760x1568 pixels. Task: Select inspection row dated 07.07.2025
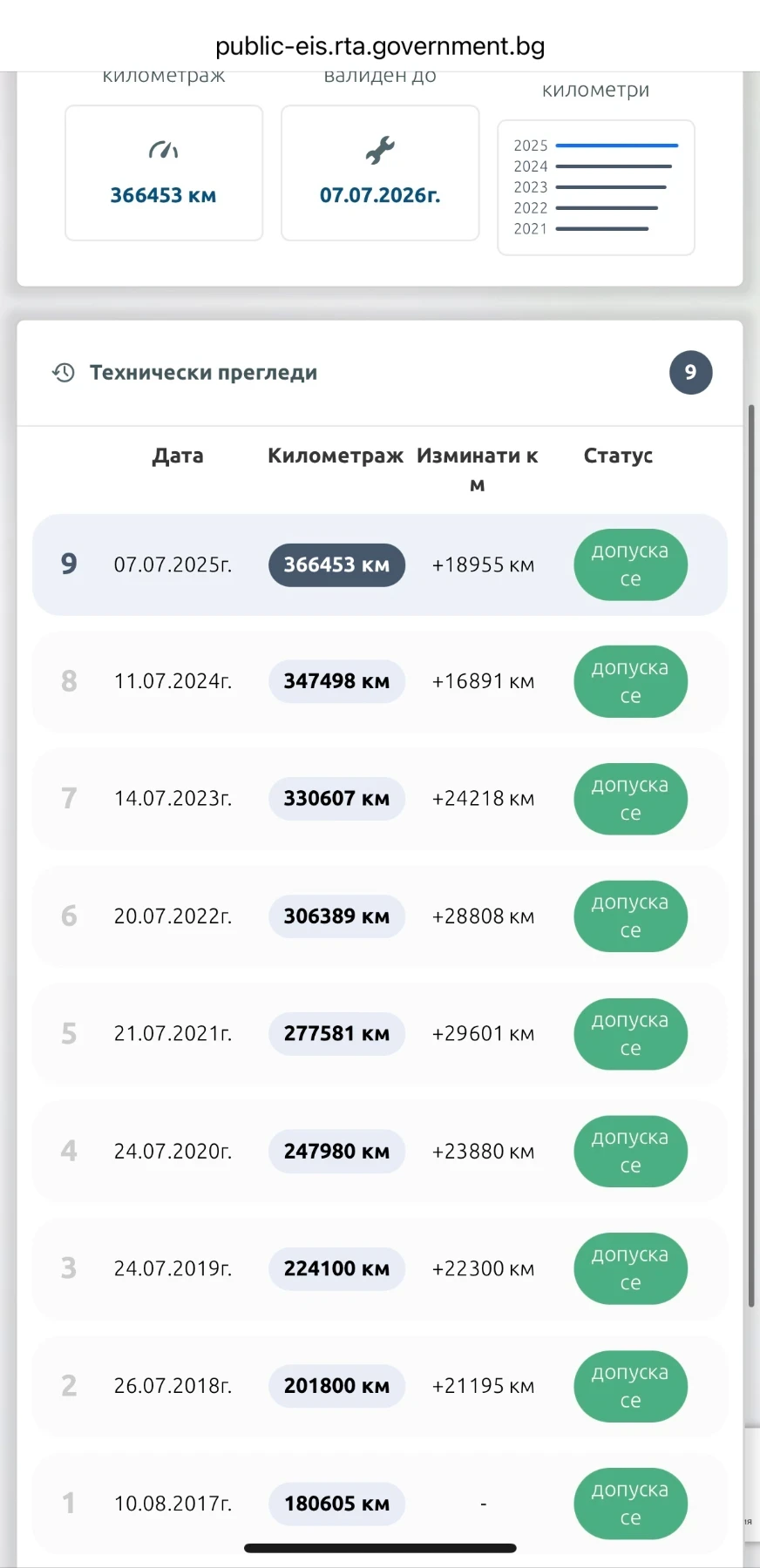173,564
